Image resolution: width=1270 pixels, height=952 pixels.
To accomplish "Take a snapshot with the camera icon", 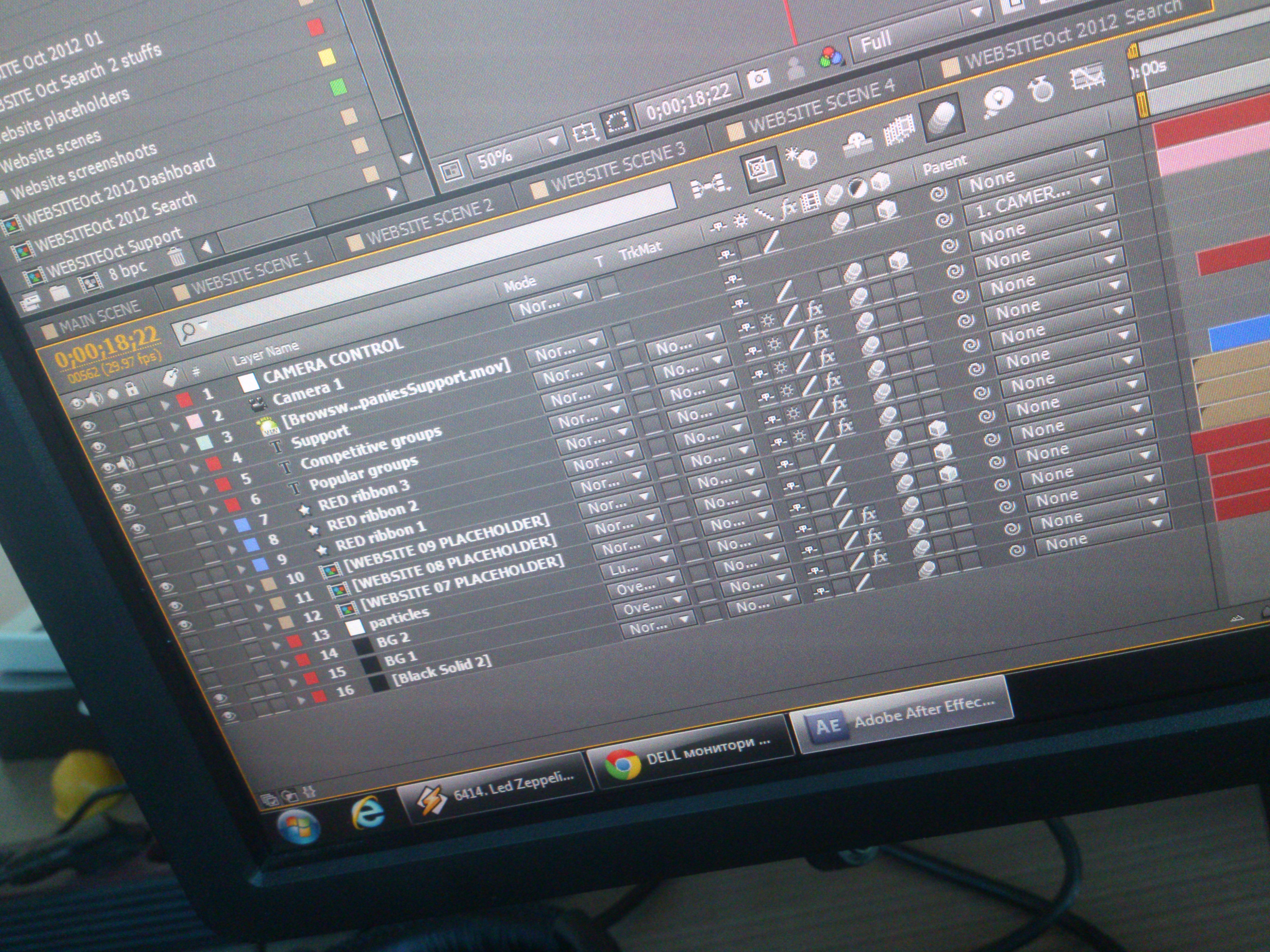I will (759, 78).
